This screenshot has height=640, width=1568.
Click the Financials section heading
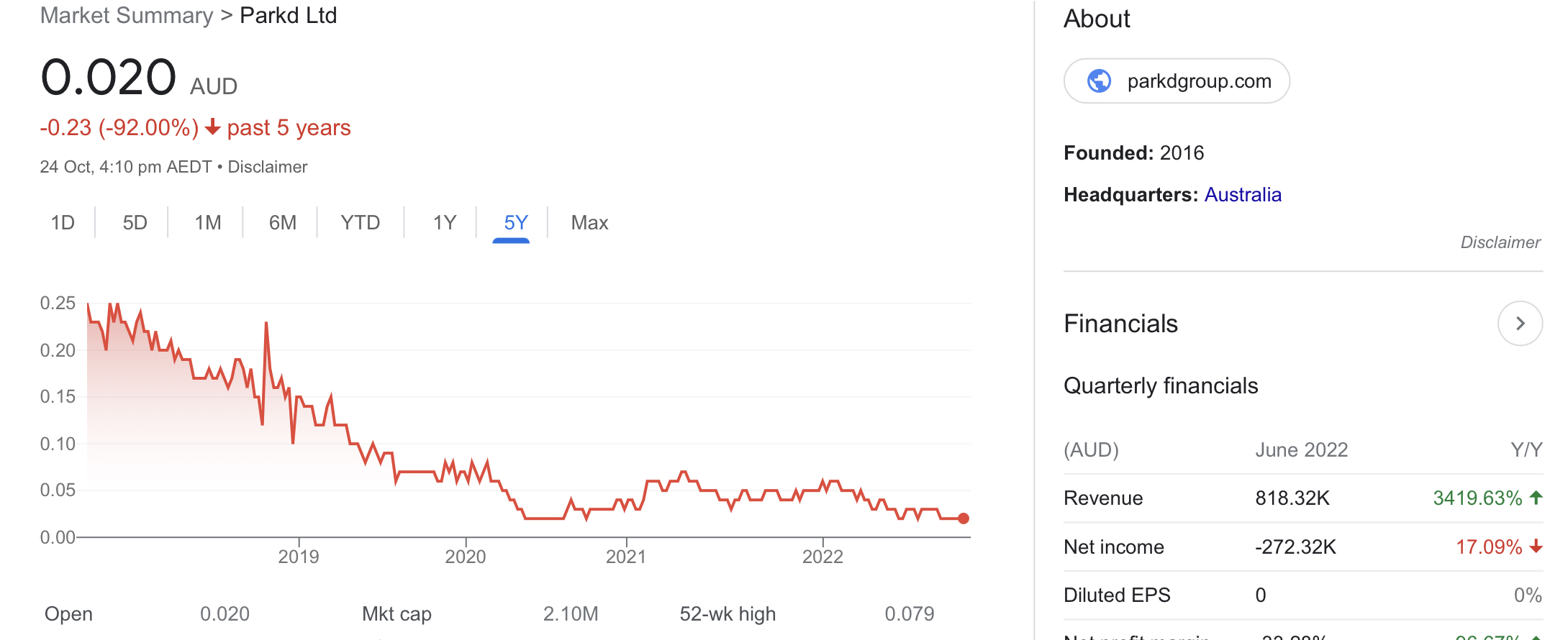[1120, 324]
